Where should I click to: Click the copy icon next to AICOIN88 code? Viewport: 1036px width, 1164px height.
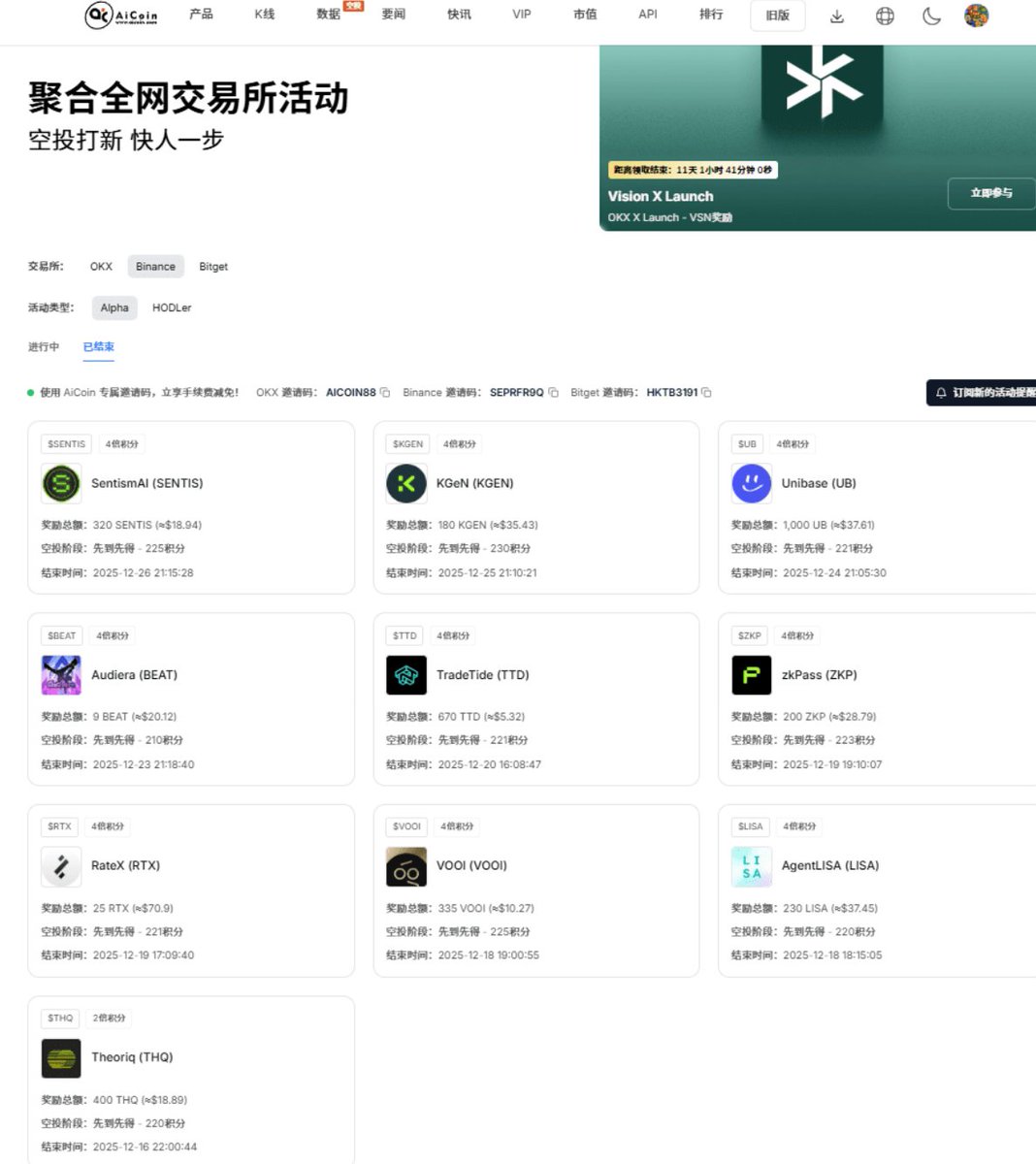tap(385, 392)
